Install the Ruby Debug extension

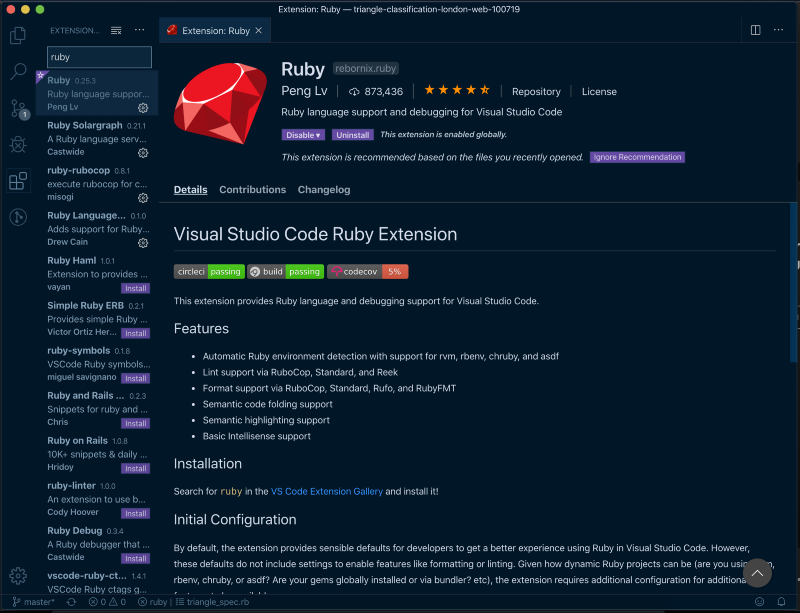[x=135, y=558]
